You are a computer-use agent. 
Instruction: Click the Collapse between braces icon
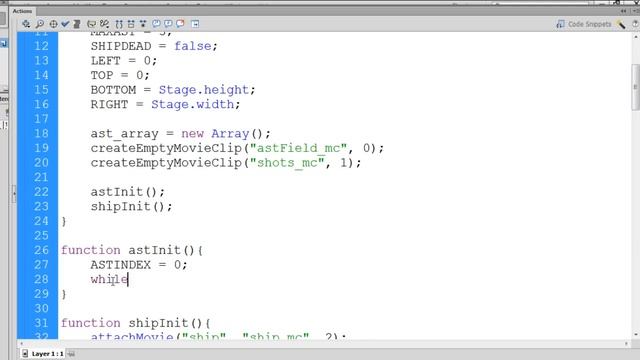(119, 24)
